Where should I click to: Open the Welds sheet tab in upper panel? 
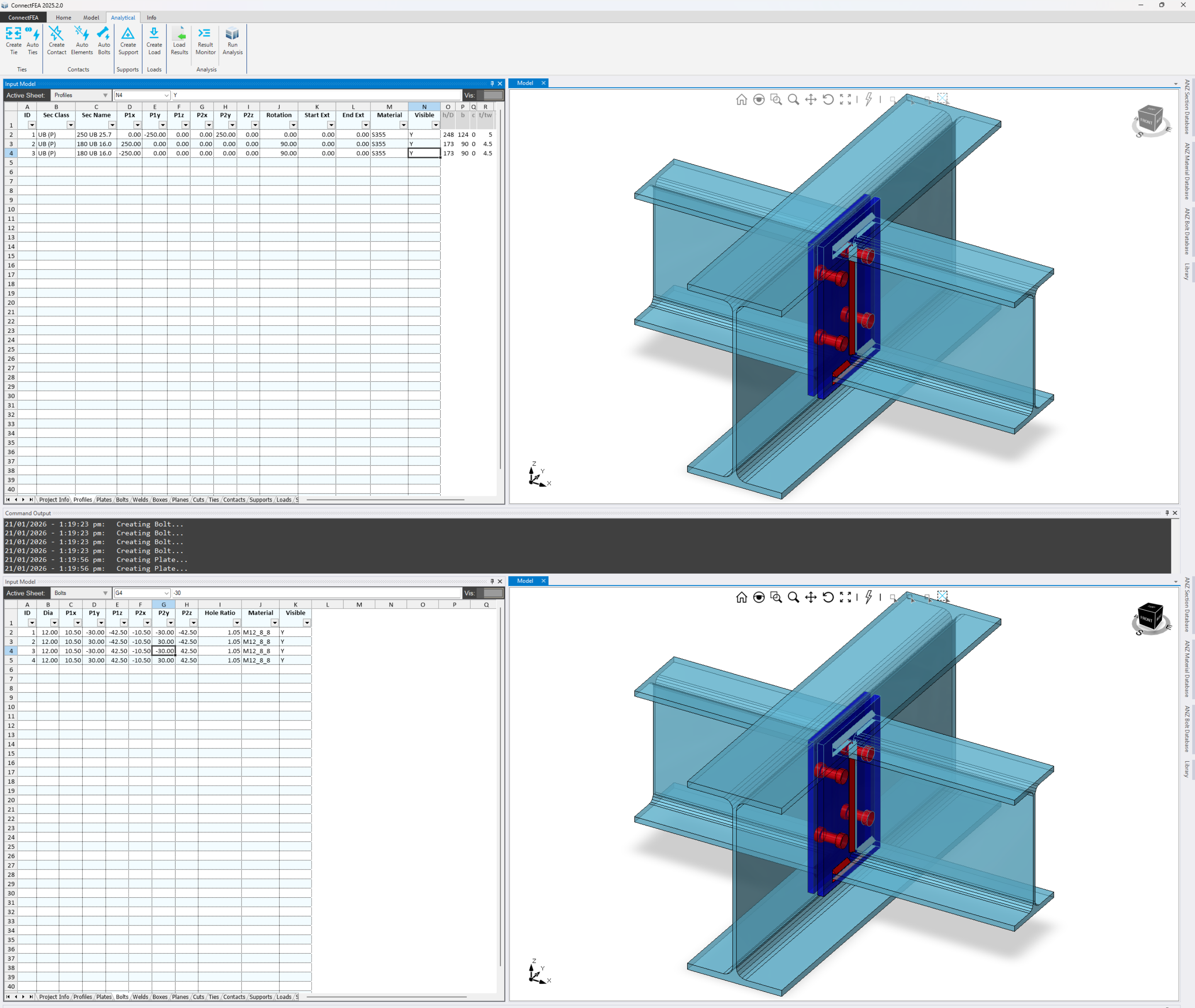click(x=140, y=500)
